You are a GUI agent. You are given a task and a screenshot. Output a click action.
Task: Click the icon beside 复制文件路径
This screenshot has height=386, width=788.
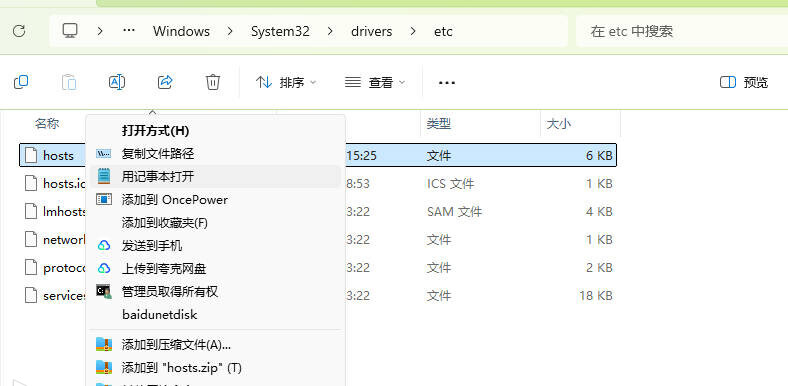[104, 153]
